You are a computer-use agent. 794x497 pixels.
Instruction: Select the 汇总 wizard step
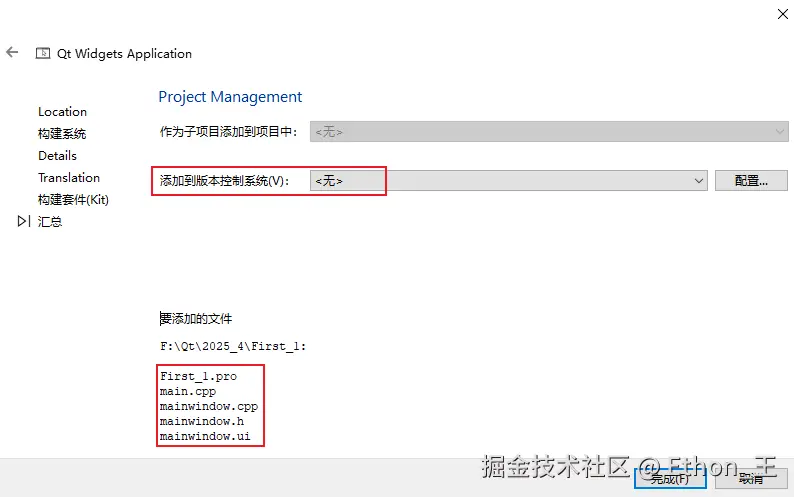(x=50, y=221)
